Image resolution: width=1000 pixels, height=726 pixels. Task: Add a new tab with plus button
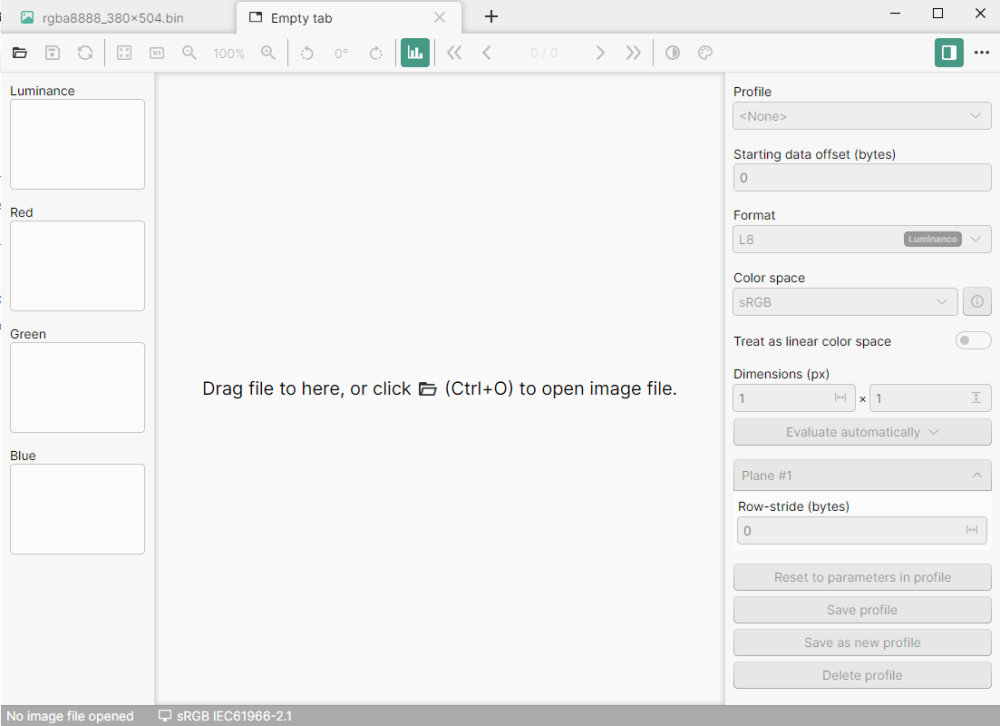[491, 17]
